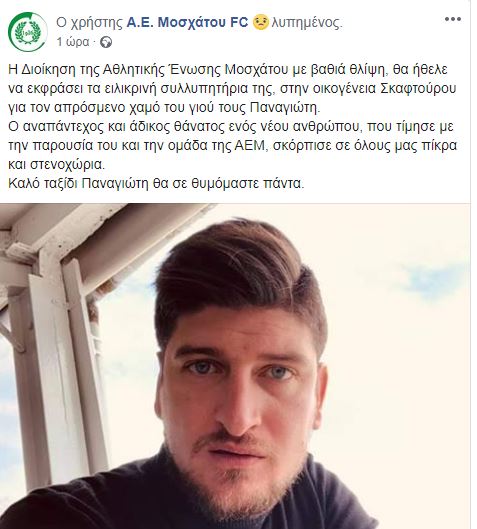Viewport: 477px width, 529px height.
Task: Click the sad face feeling emoji
Action: (260, 22)
